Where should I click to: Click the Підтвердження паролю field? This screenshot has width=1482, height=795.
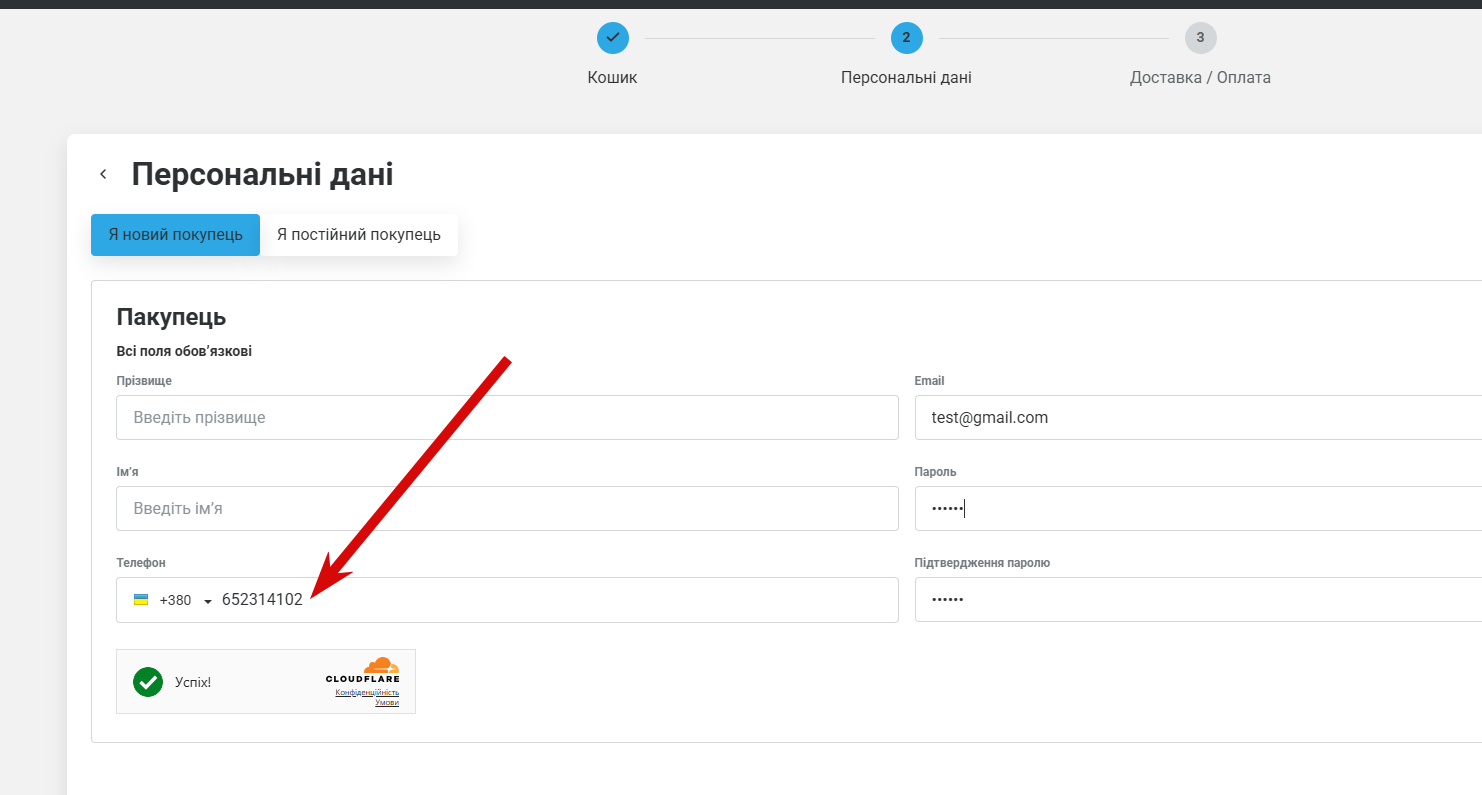click(x=1198, y=600)
